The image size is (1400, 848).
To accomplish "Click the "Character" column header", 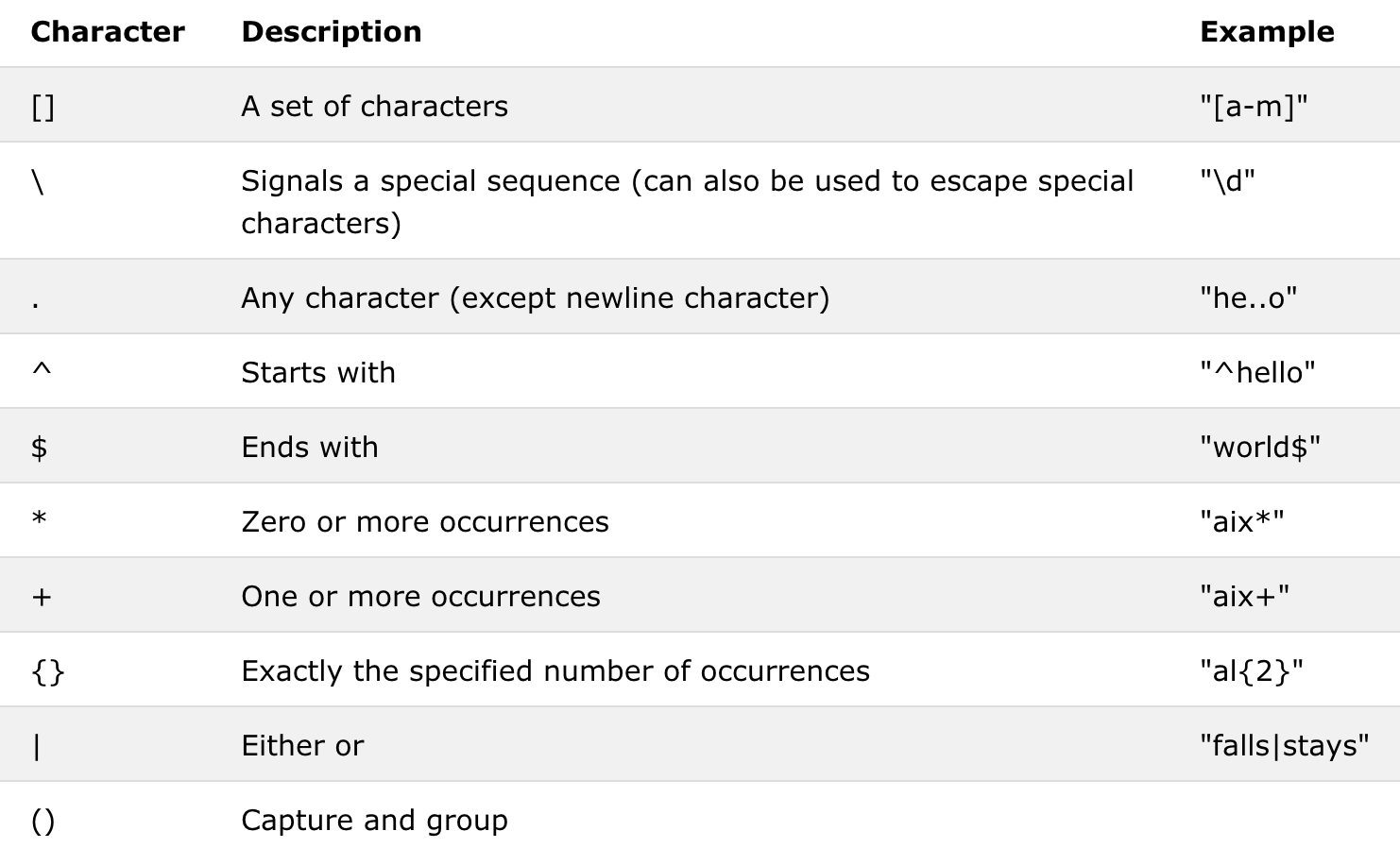I will [x=108, y=32].
